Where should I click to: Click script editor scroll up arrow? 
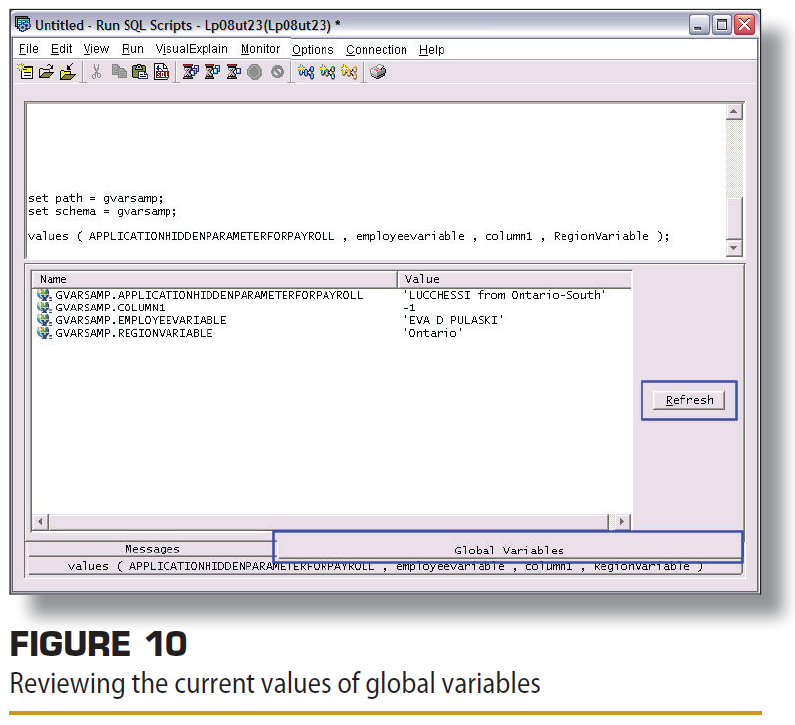pos(734,111)
